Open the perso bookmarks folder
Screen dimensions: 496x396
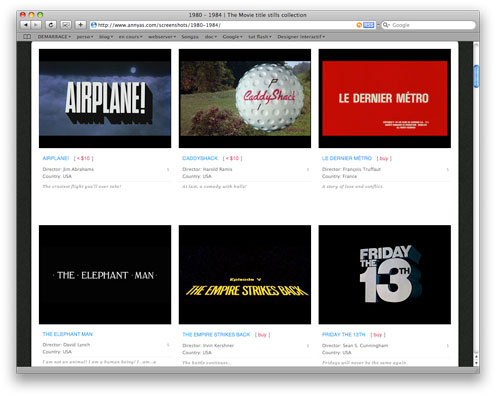85,37
